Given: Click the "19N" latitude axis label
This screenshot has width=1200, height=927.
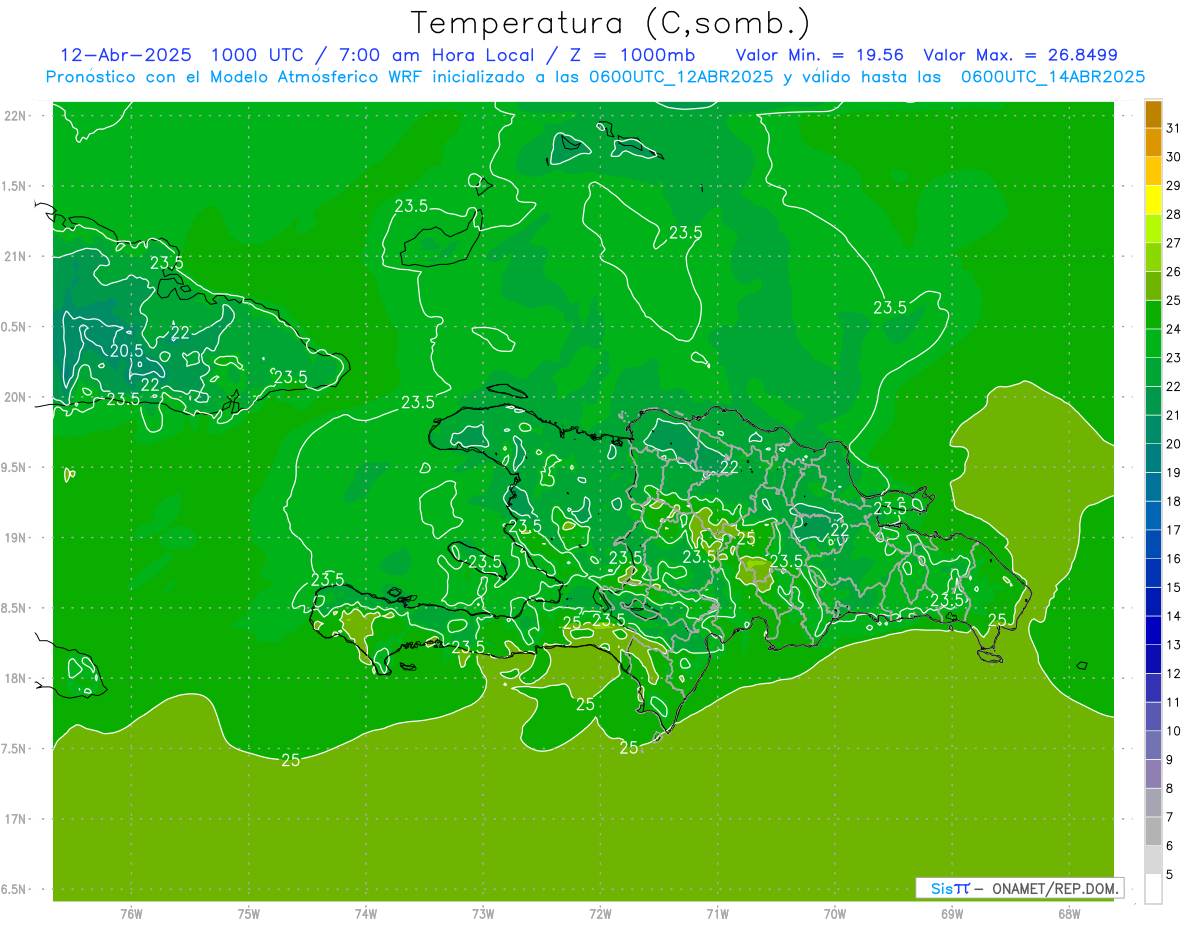Looking at the screenshot, I should 15,538.
